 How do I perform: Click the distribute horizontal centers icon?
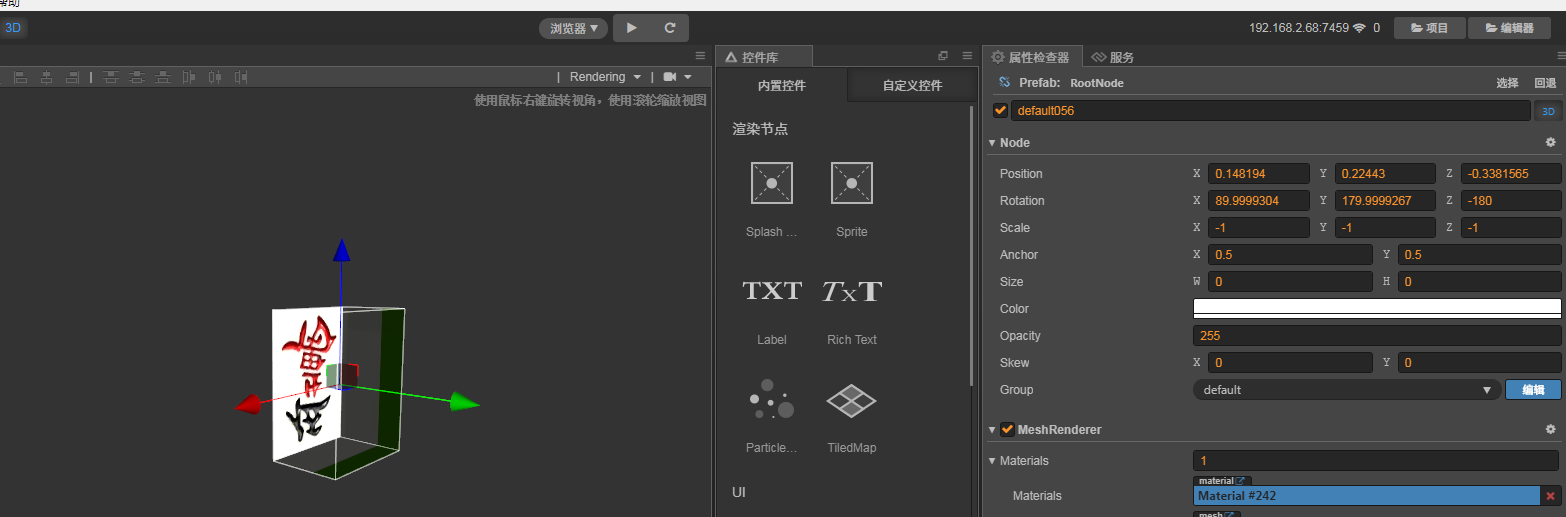point(215,77)
